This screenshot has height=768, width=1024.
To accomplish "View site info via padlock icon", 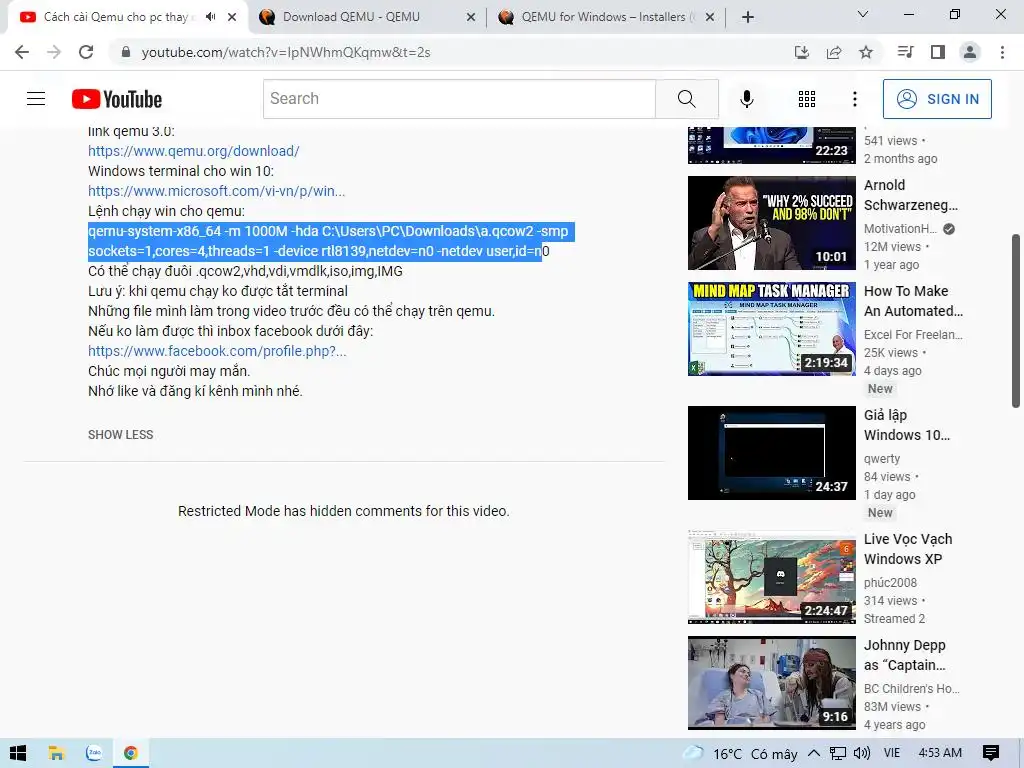I will click(x=126, y=52).
